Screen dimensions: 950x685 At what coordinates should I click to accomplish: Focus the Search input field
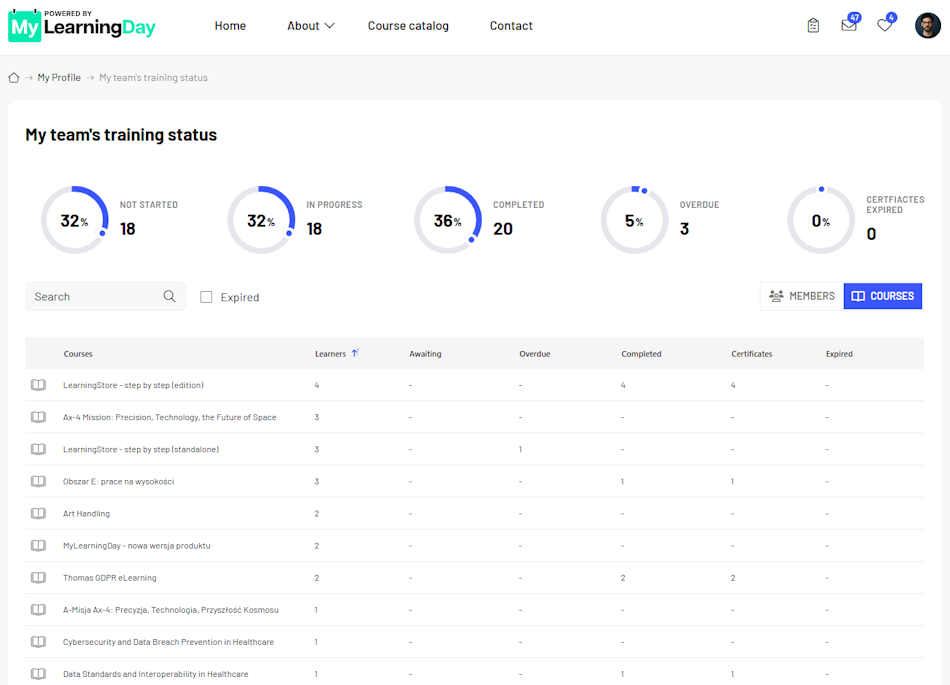(x=105, y=296)
